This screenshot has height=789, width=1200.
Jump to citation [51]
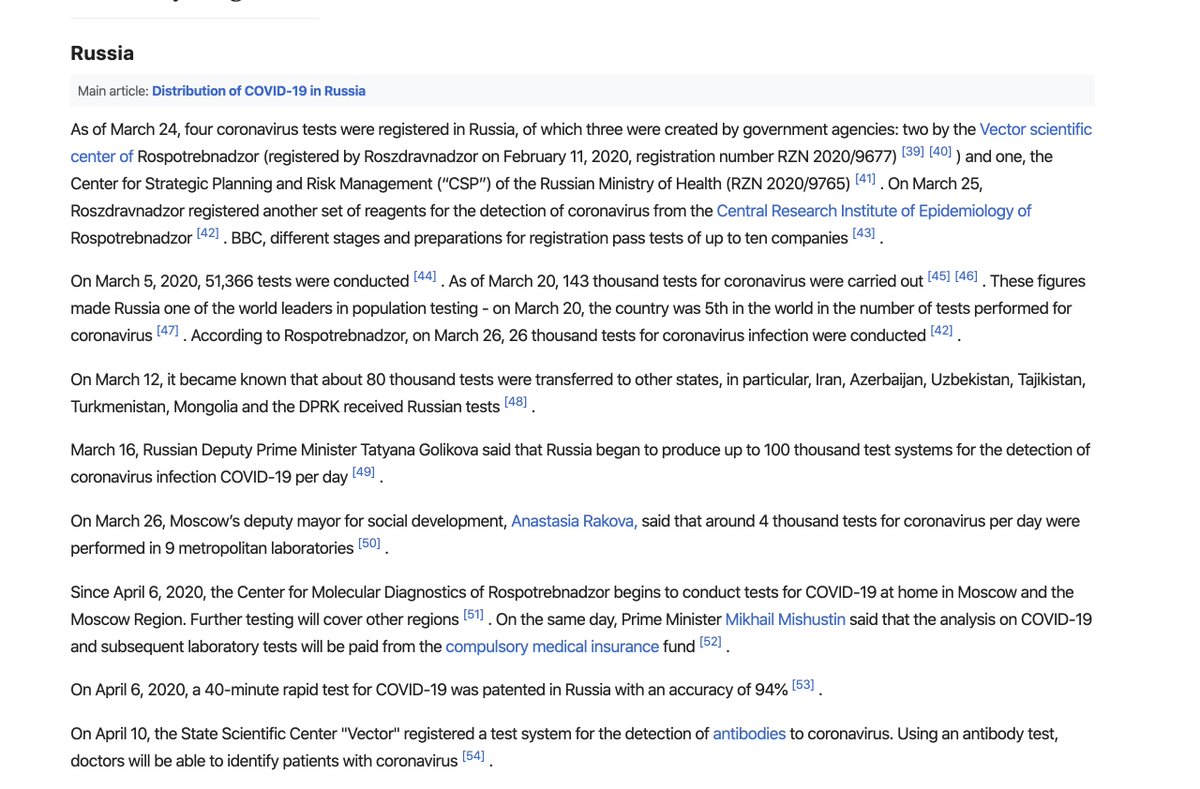(x=473, y=614)
